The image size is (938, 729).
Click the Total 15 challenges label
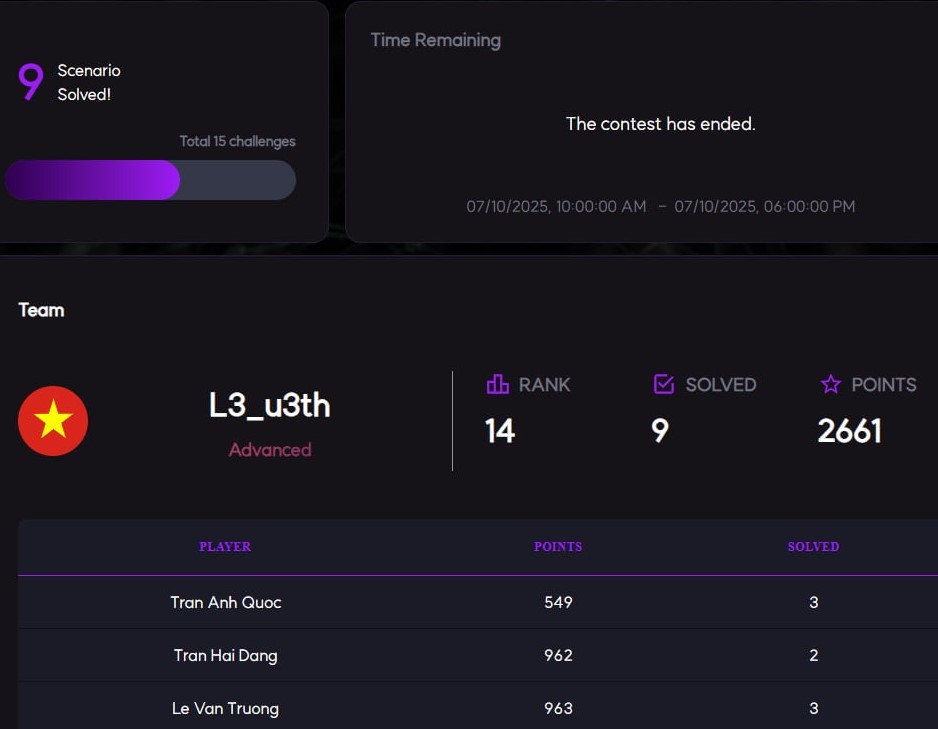click(x=237, y=141)
